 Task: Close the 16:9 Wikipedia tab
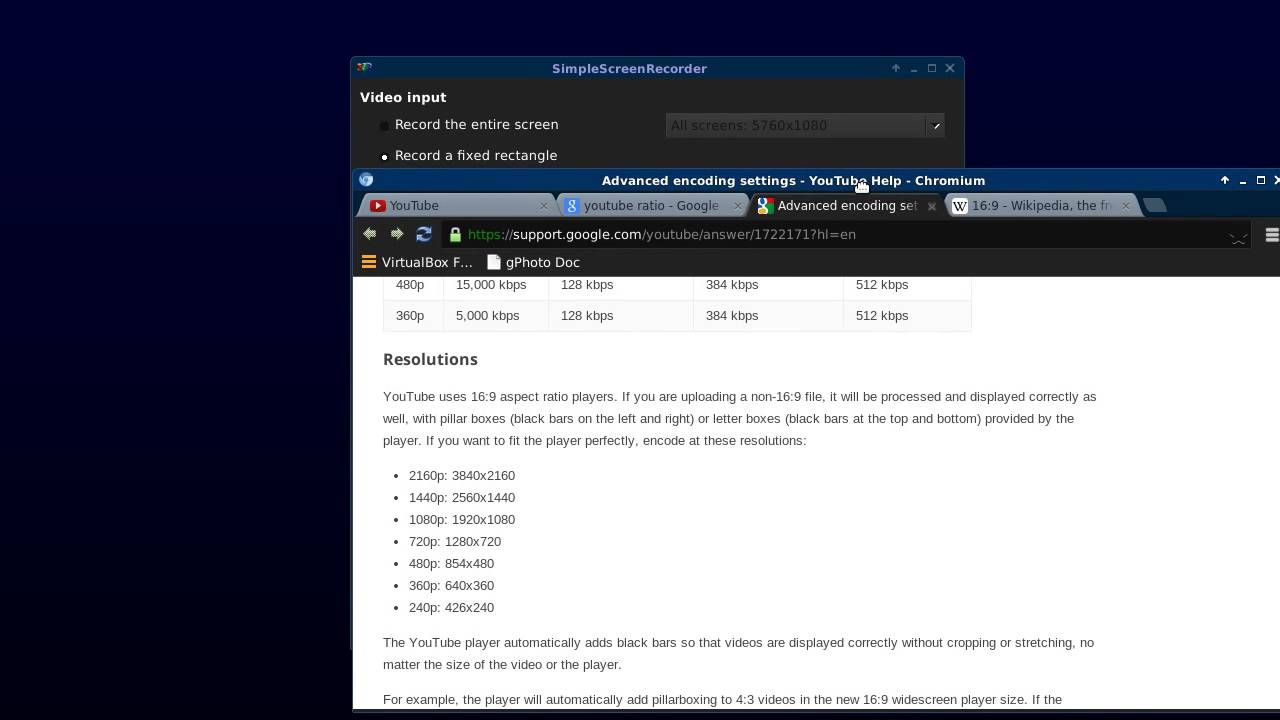pos(1125,206)
